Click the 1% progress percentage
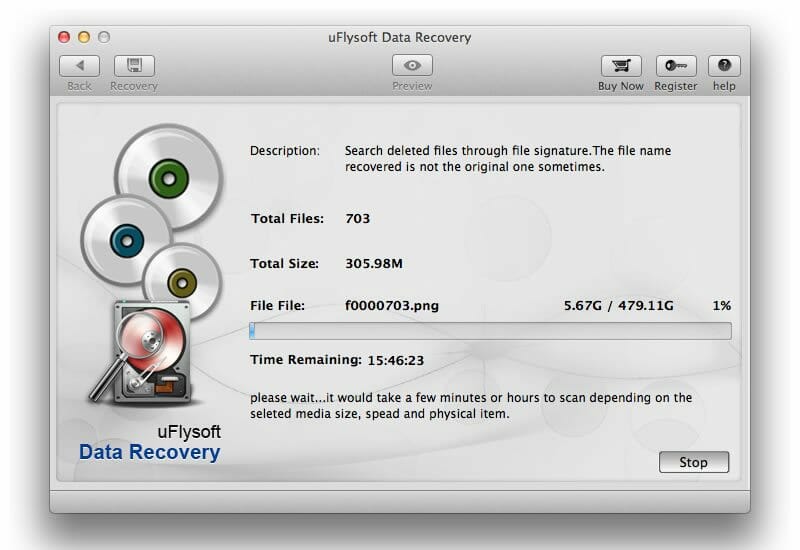The width and height of the screenshot is (800, 550). click(721, 305)
